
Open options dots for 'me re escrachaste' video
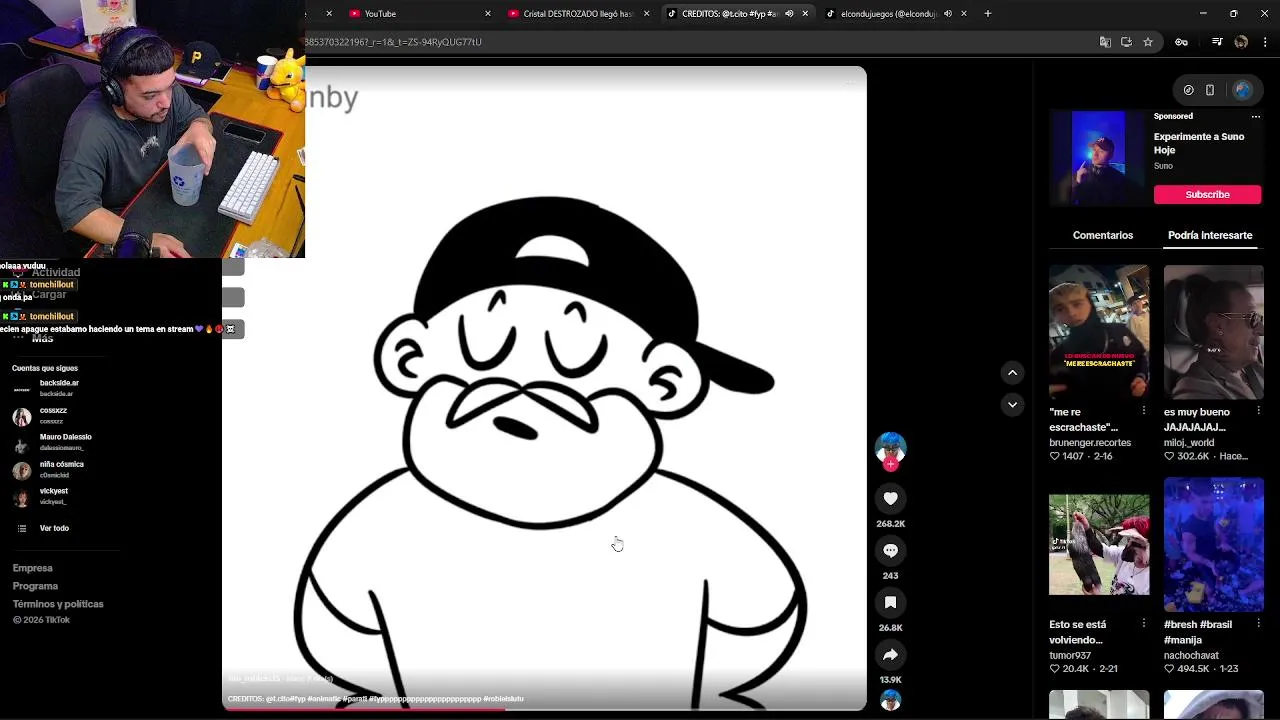click(x=1144, y=411)
